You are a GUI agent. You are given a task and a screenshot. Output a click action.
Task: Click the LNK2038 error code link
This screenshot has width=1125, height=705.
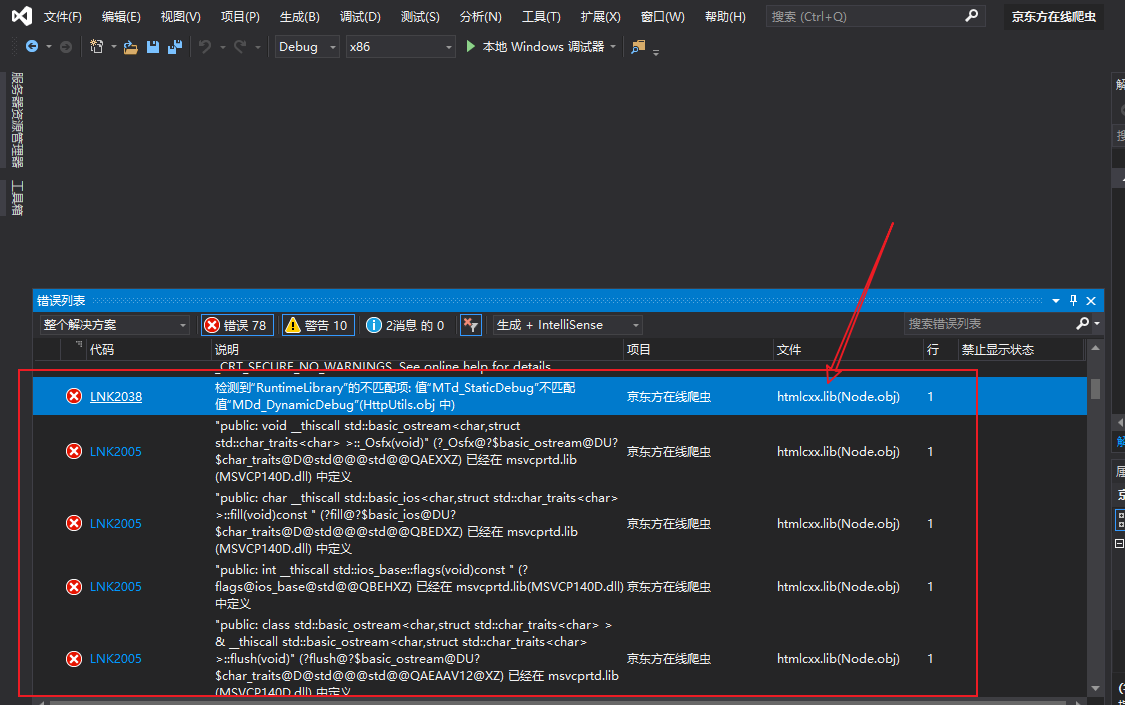[116, 397]
